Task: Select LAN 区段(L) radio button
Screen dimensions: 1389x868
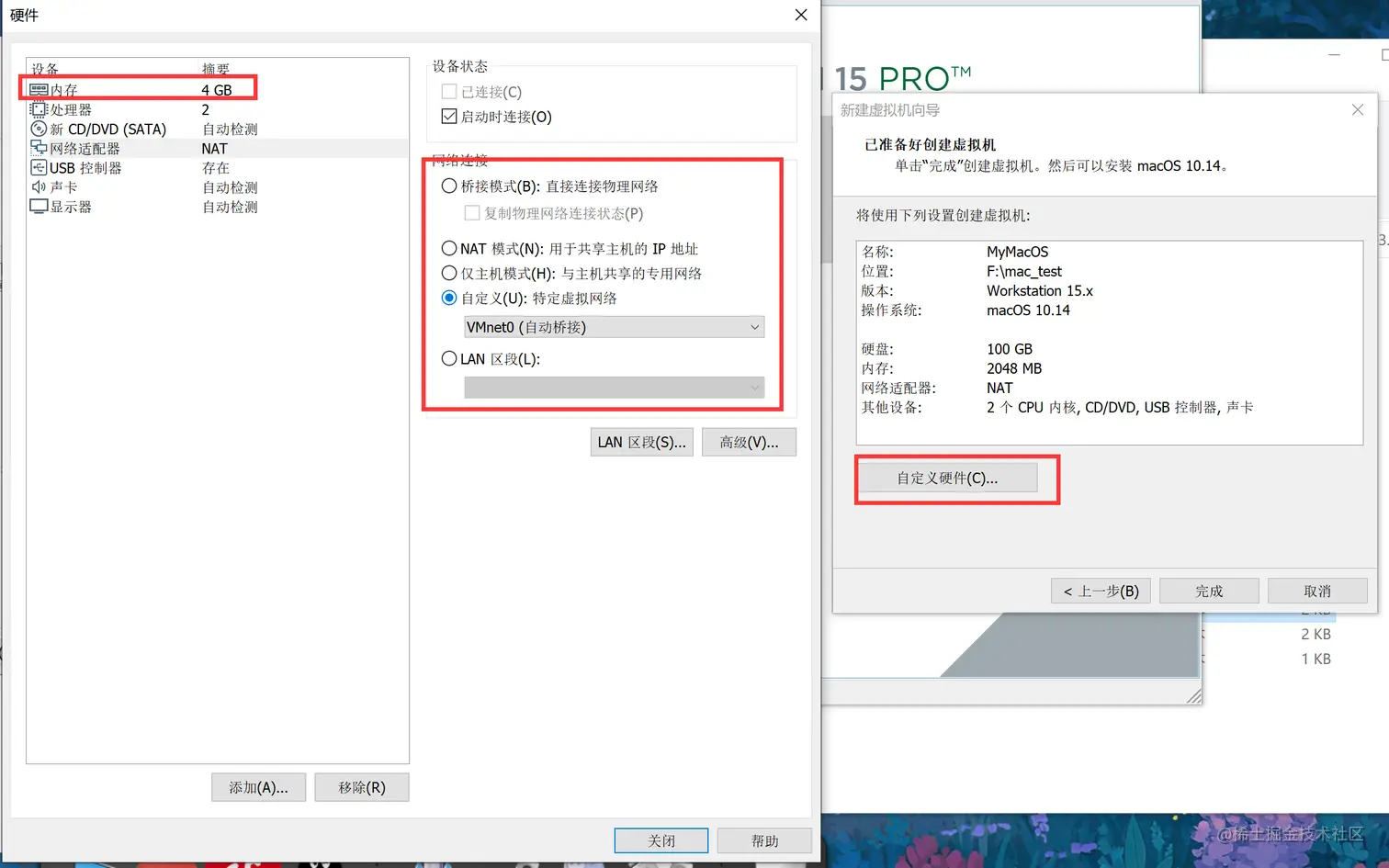Action: (x=449, y=358)
